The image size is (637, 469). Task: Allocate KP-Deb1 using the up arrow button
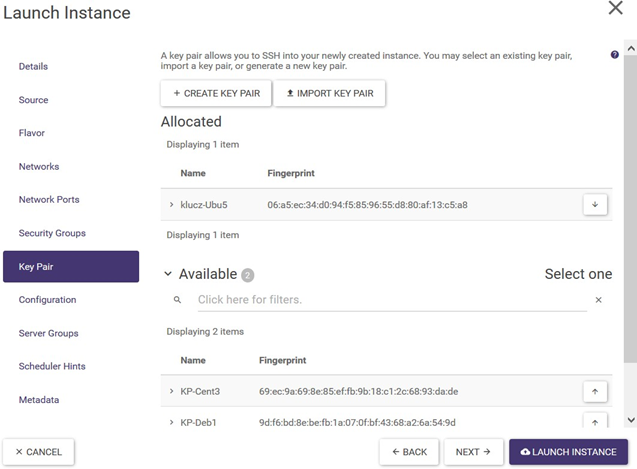click(594, 422)
